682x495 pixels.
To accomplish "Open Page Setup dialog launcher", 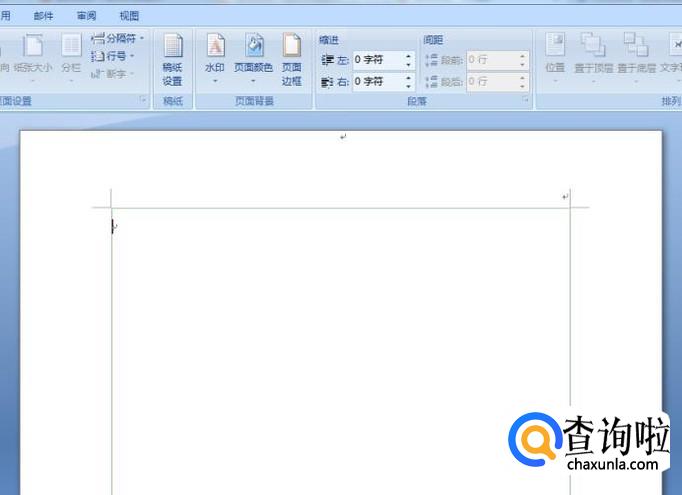I will (x=143, y=100).
